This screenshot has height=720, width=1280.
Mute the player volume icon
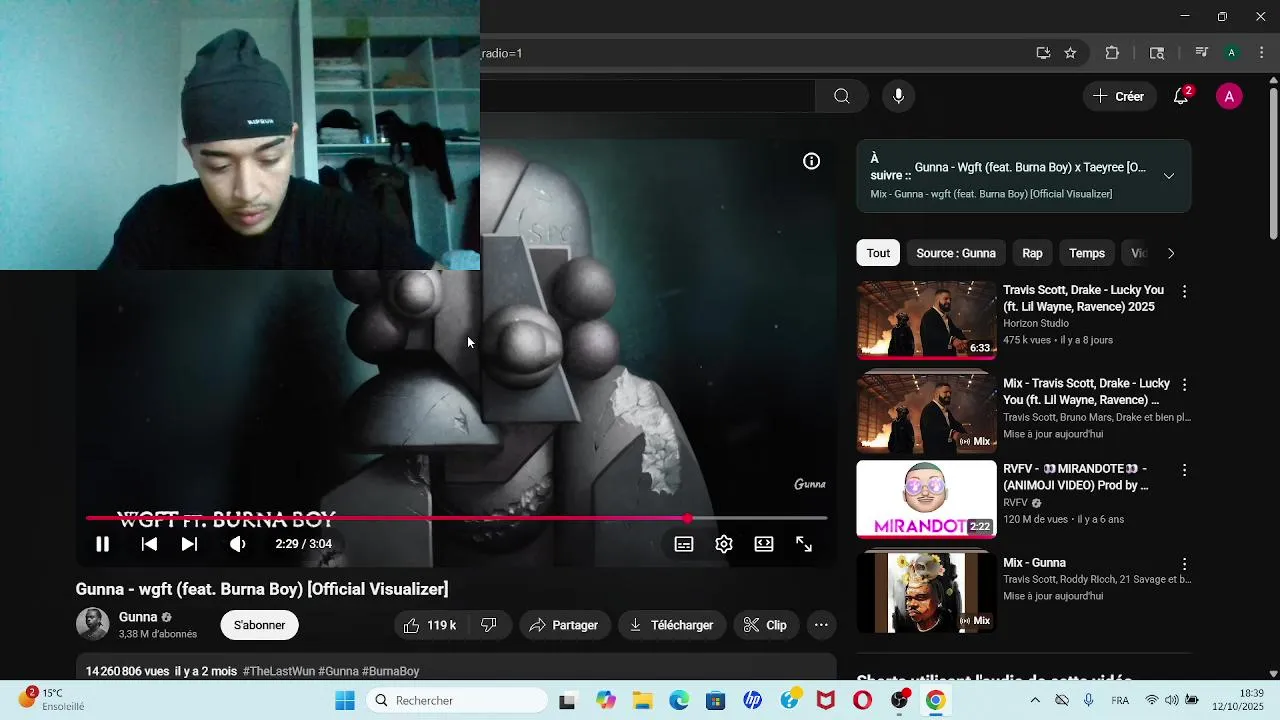click(x=237, y=544)
